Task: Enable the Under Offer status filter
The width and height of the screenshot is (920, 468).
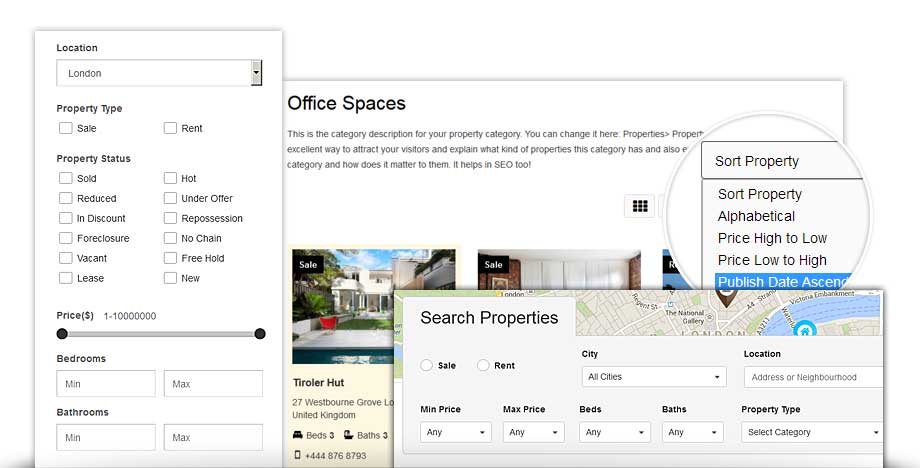Action: (x=170, y=198)
